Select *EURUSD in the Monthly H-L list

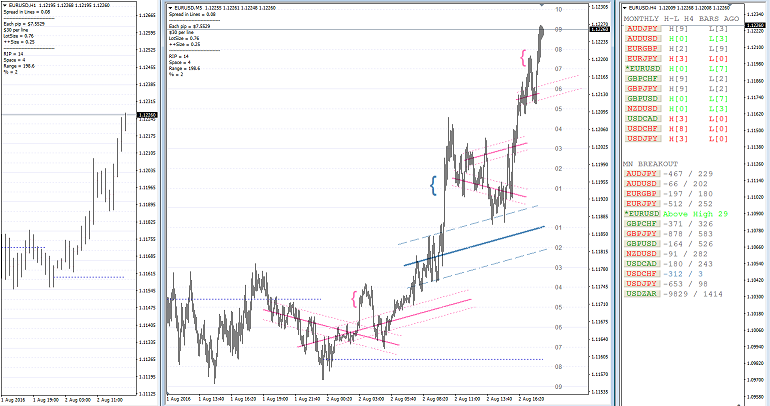pyautogui.click(x=642, y=69)
